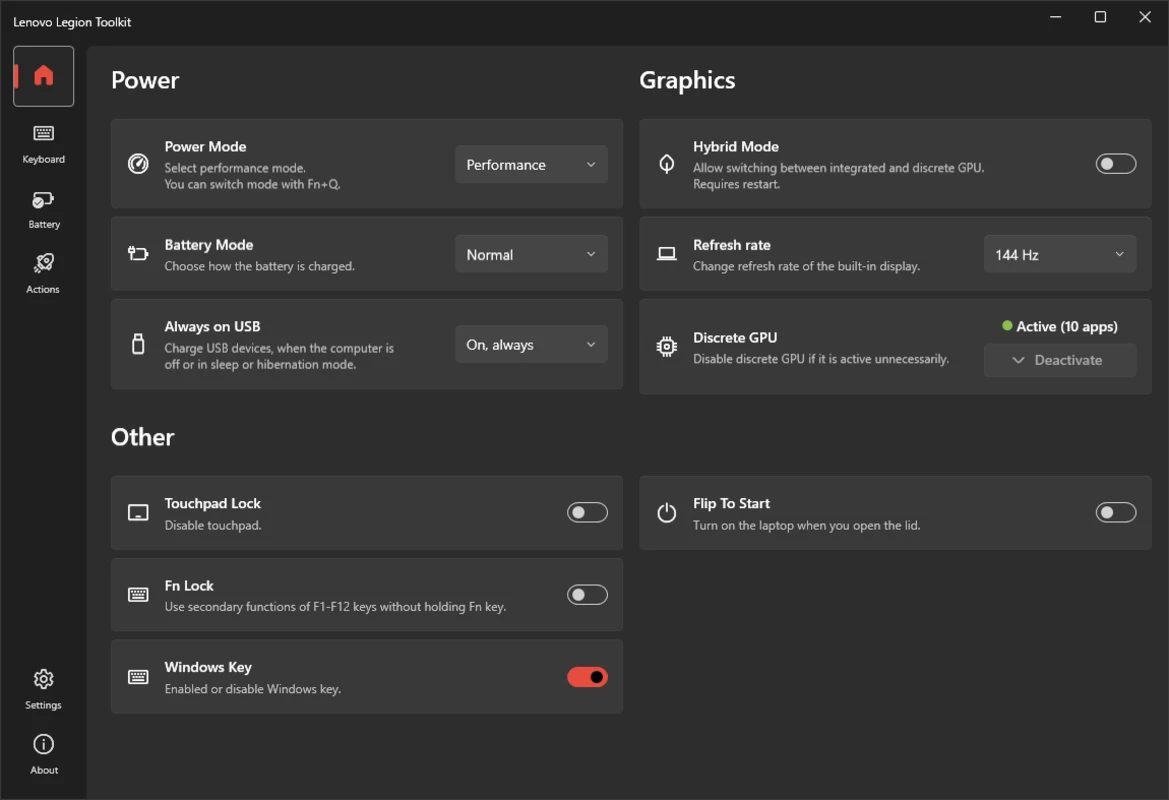The width and height of the screenshot is (1169, 800).
Task: Click the Flip To Start power icon
Action: (x=667, y=513)
